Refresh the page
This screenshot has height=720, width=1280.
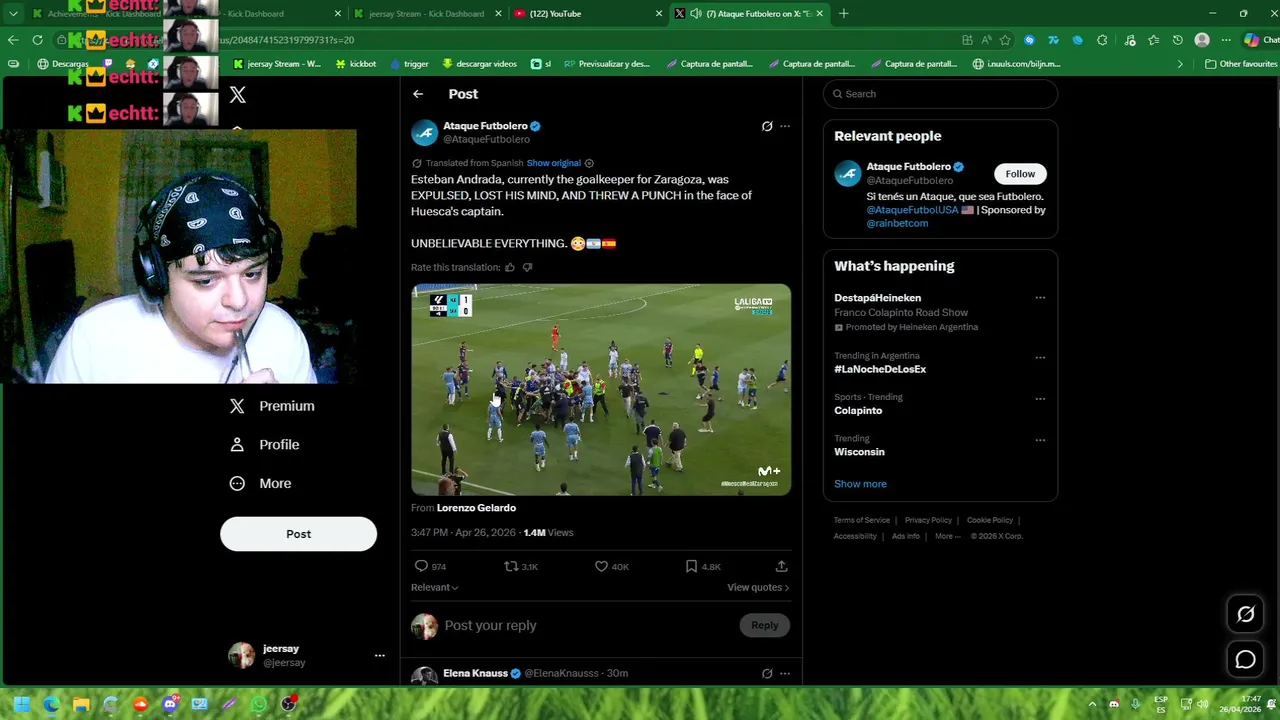point(37,40)
